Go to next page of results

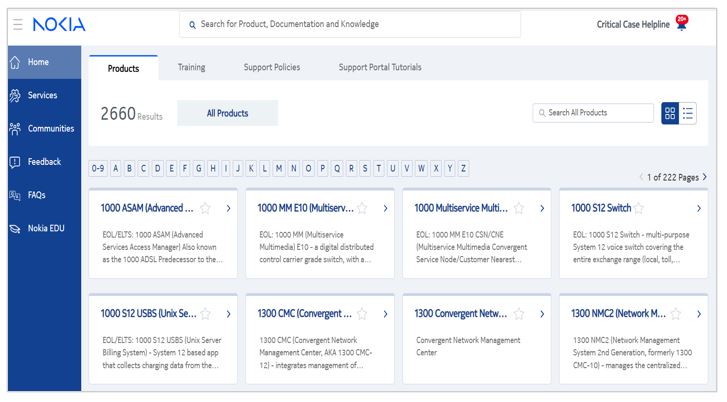704,177
